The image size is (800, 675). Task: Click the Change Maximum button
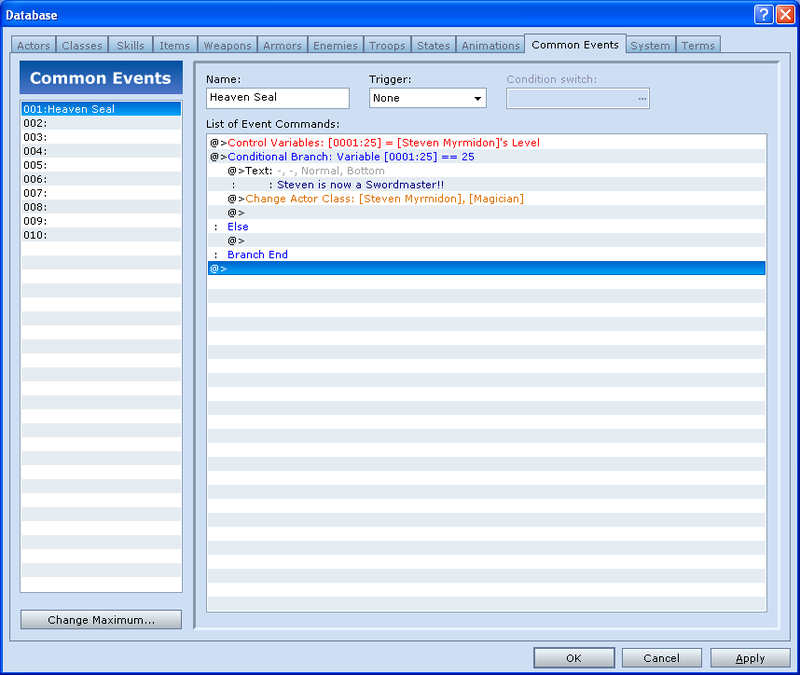pos(101,620)
